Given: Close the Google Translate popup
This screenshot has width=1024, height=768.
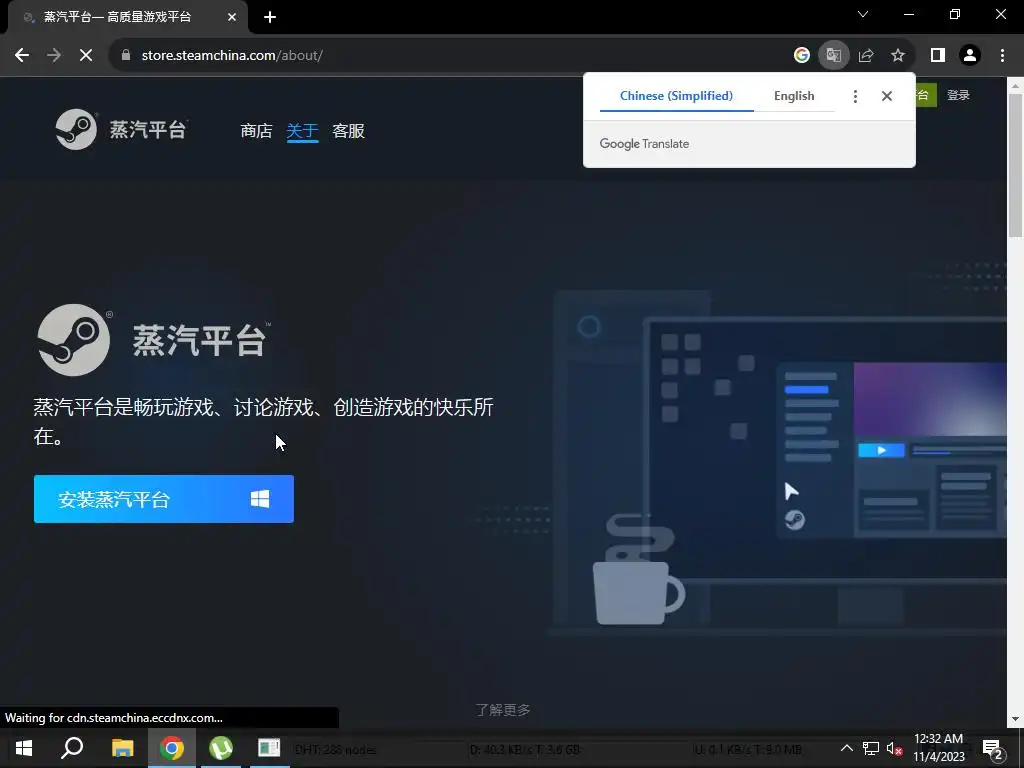Looking at the screenshot, I should [886, 96].
